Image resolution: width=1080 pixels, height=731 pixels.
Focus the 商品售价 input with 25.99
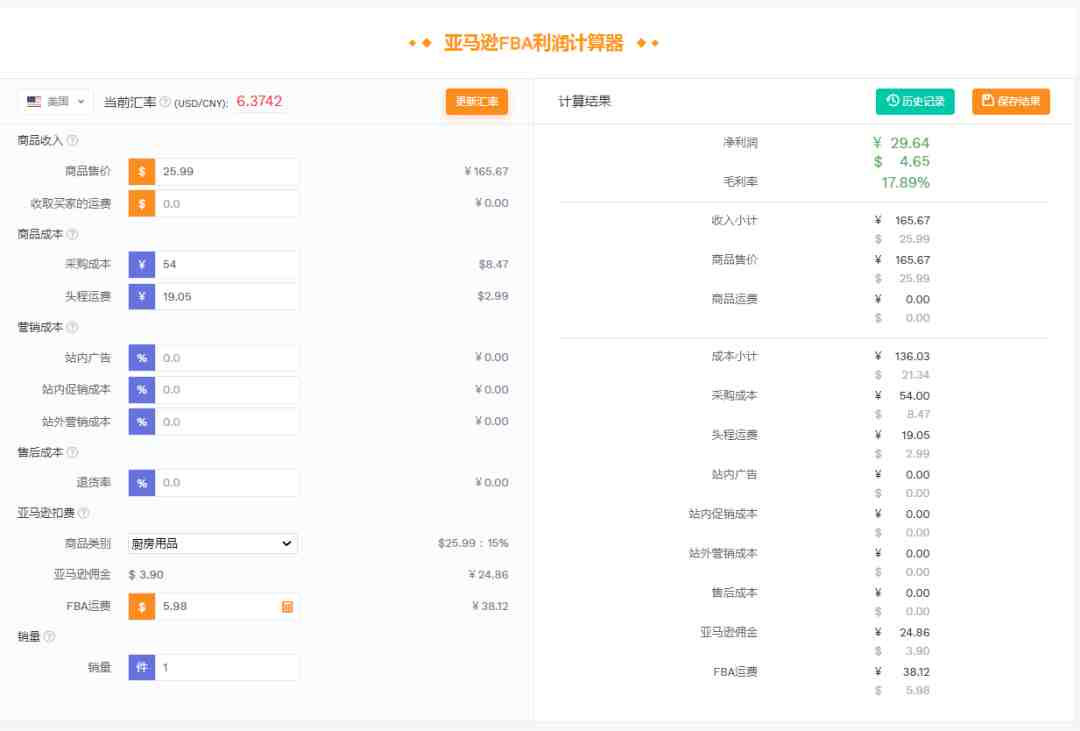(x=227, y=172)
